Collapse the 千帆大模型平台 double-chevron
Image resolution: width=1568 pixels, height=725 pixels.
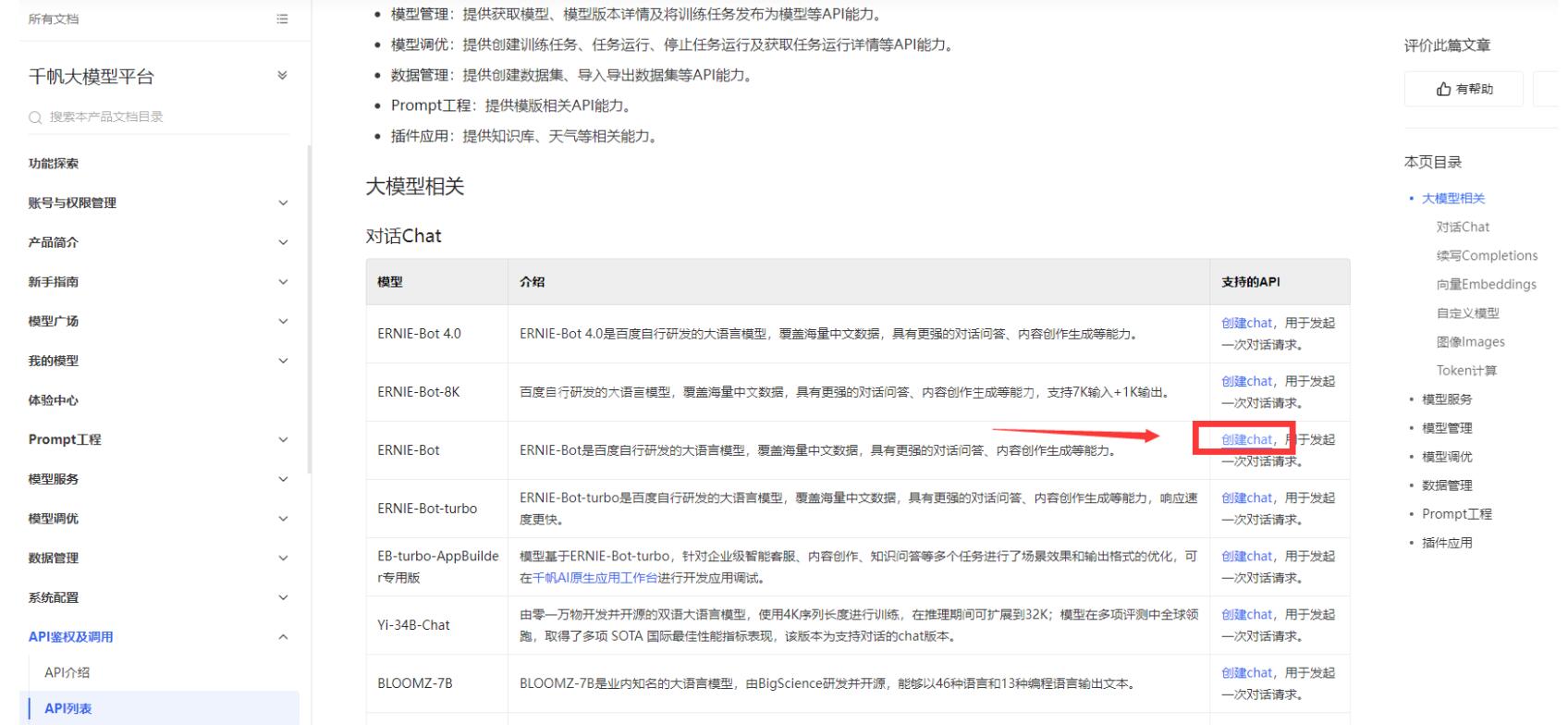(282, 76)
